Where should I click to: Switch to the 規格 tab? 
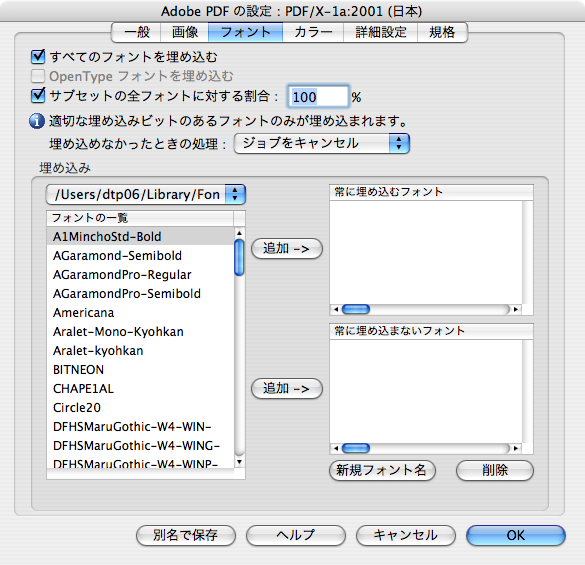click(442, 32)
